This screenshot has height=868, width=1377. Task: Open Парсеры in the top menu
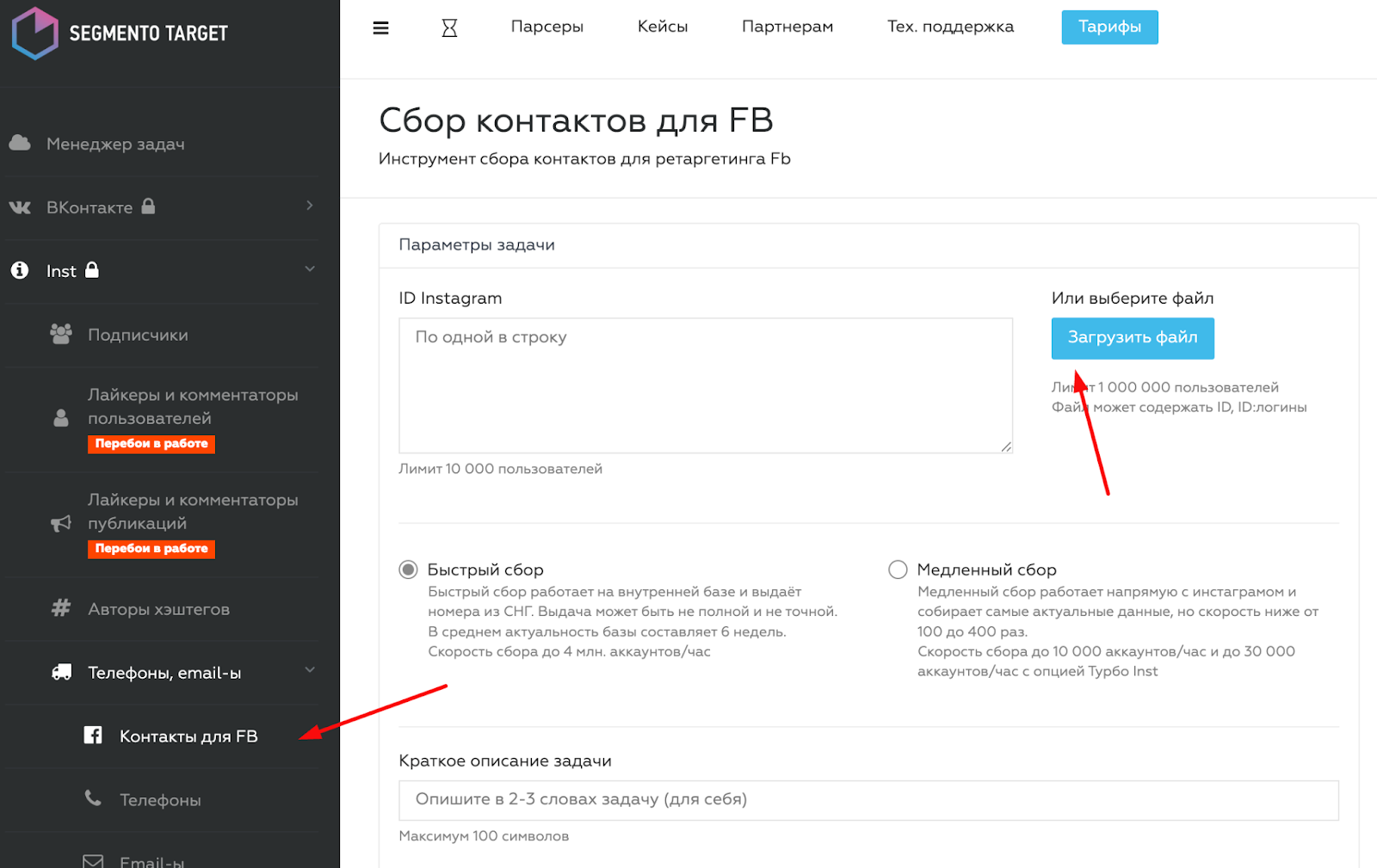547,27
